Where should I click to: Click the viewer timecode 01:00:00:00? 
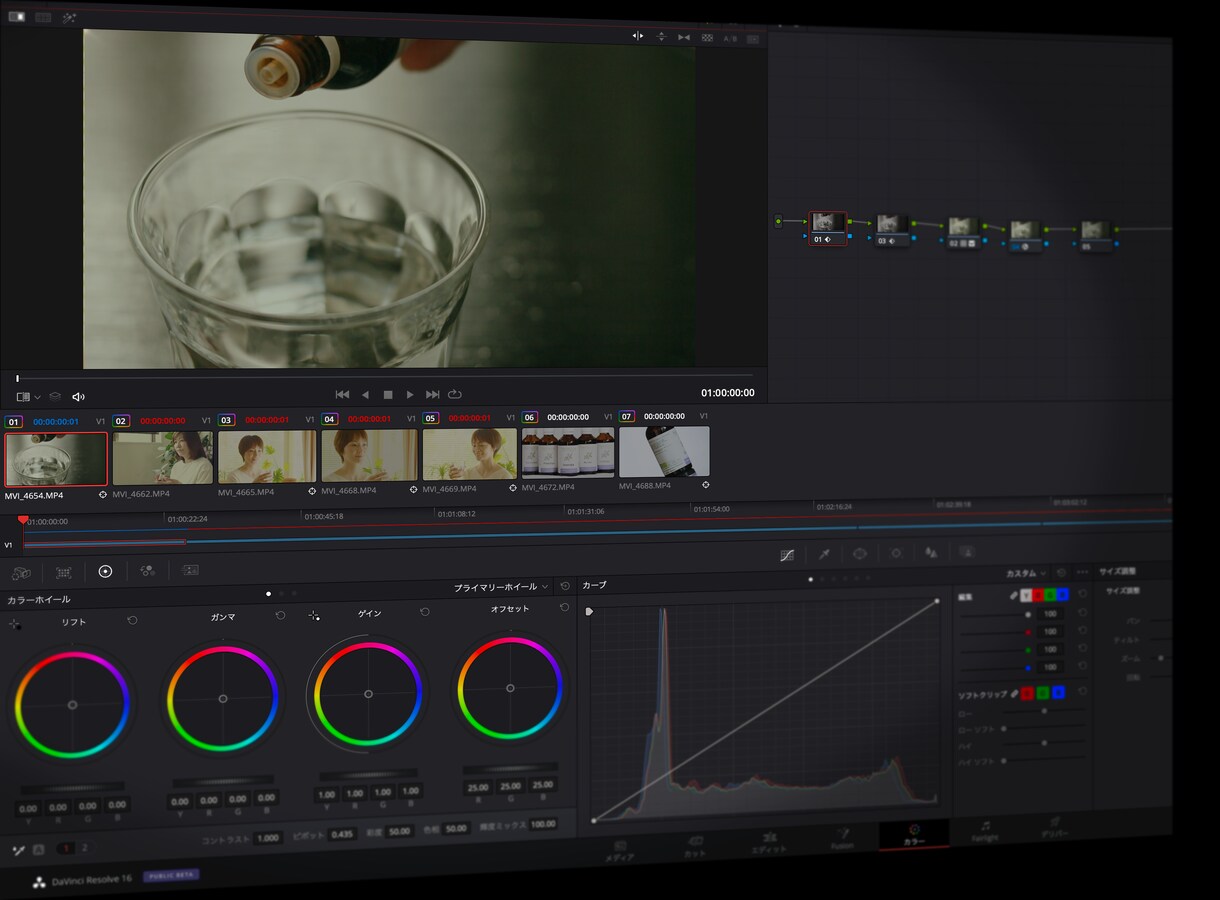(x=728, y=393)
